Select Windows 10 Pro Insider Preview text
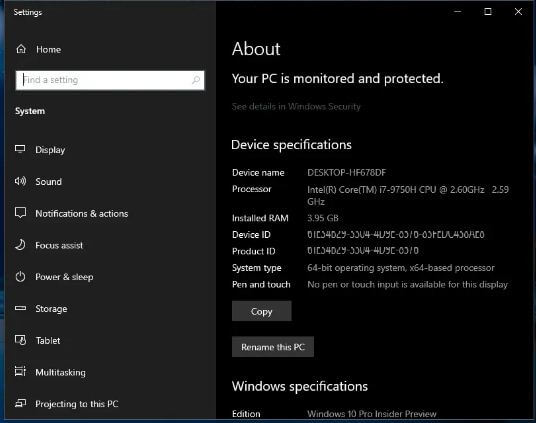The height and width of the screenshot is (423, 536). pyautogui.click(x=372, y=414)
